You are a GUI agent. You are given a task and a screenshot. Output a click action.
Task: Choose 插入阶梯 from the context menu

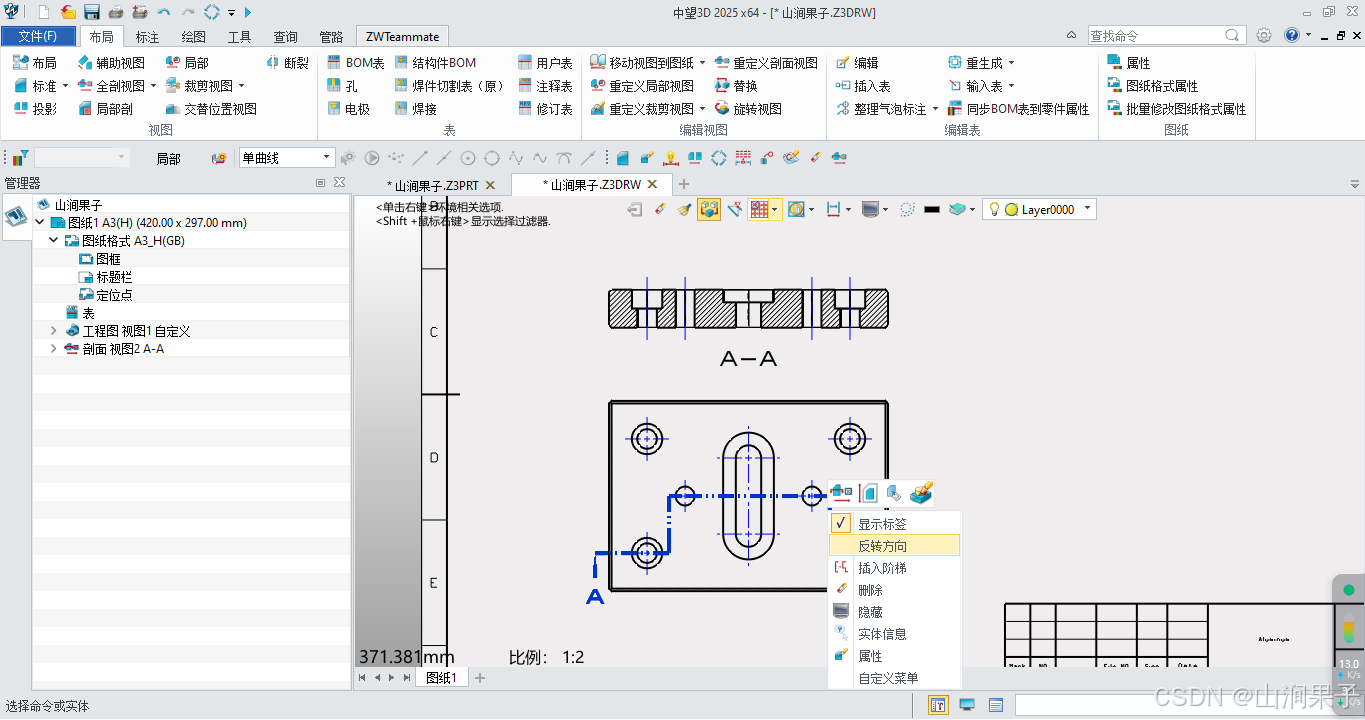pos(894,568)
